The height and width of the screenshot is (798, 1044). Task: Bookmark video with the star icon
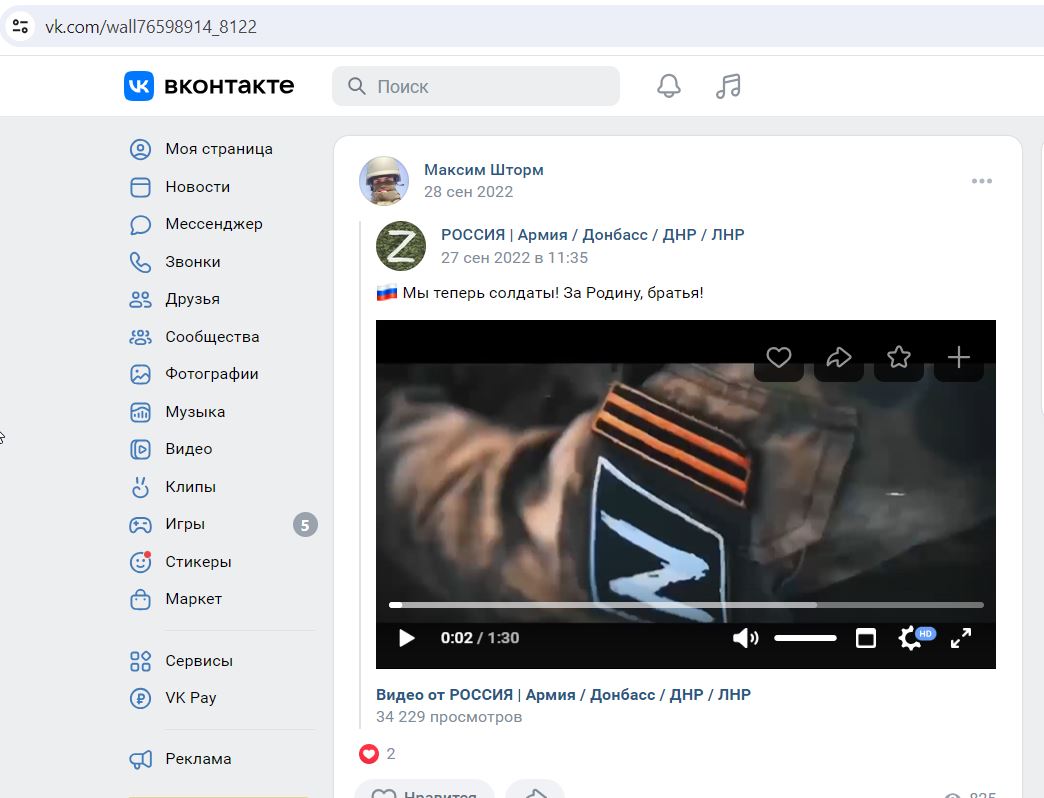tap(899, 357)
